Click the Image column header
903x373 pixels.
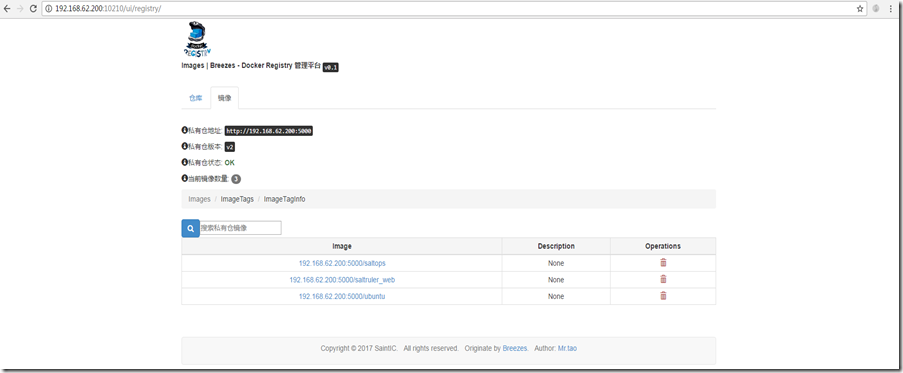click(342, 246)
